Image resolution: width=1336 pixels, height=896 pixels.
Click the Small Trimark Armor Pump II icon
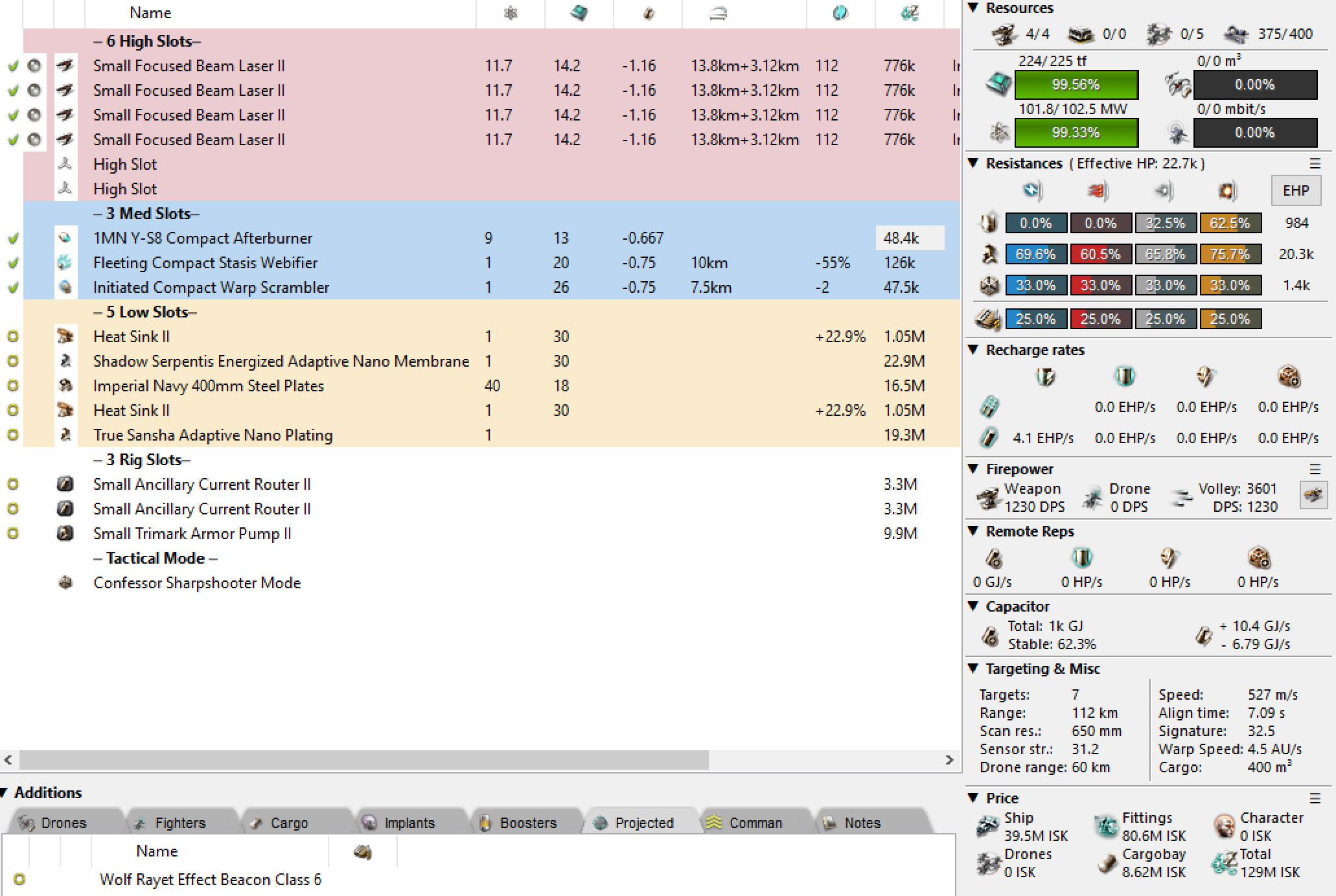pyautogui.click(x=65, y=533)
